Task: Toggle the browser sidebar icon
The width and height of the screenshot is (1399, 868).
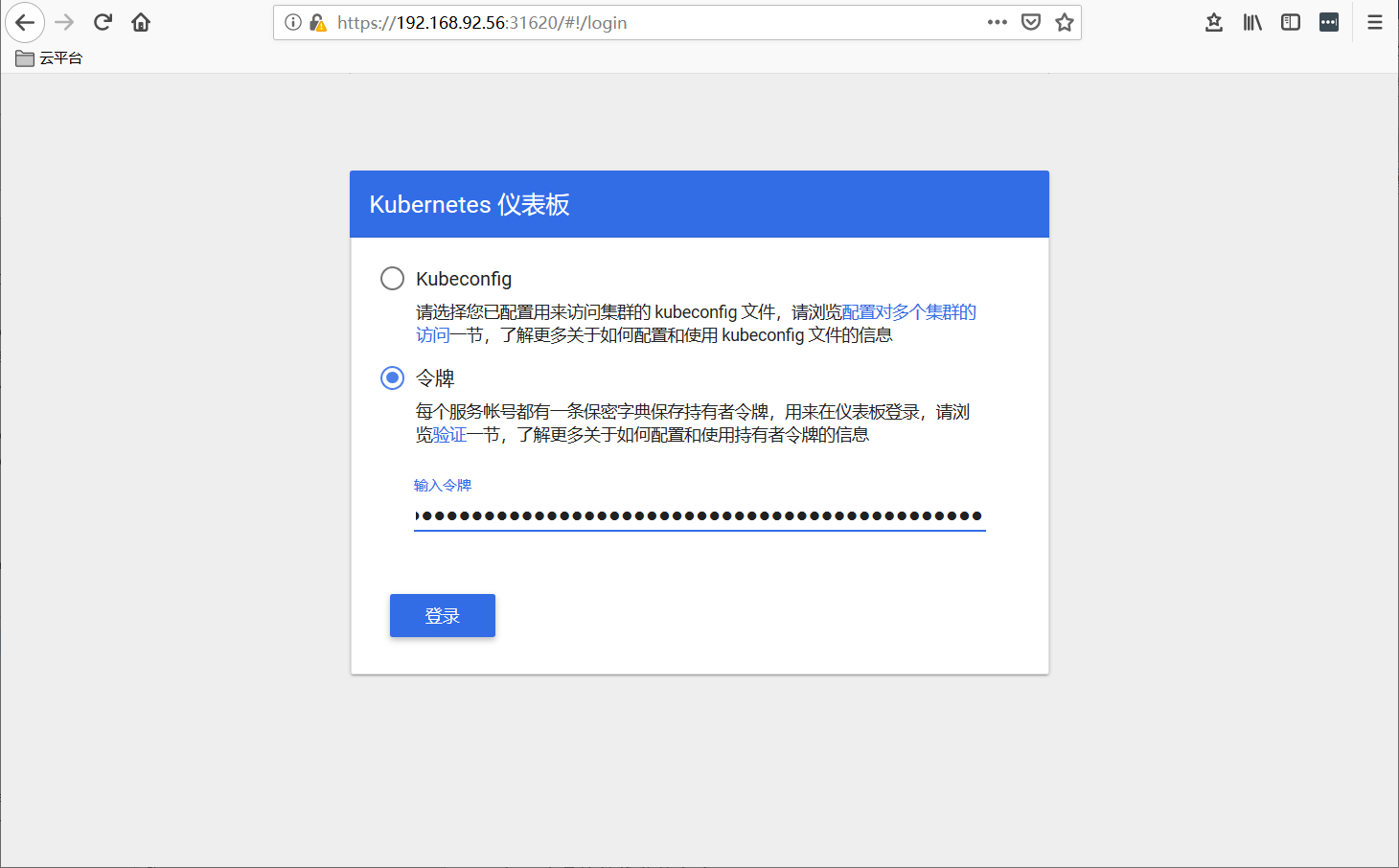Action: pos(1290,21)
